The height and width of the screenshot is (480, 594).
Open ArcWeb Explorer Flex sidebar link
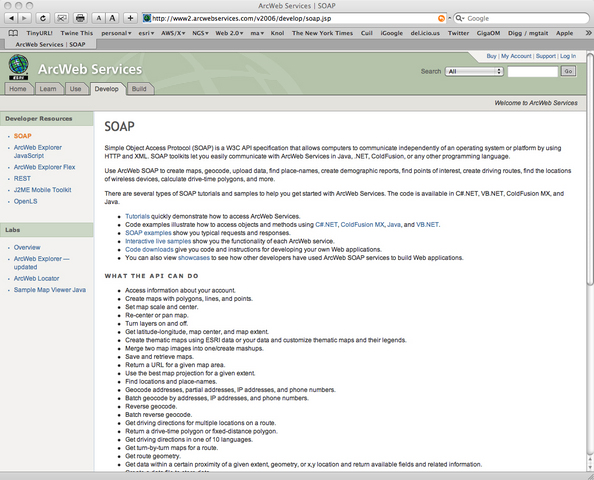(x=44, y=167)
